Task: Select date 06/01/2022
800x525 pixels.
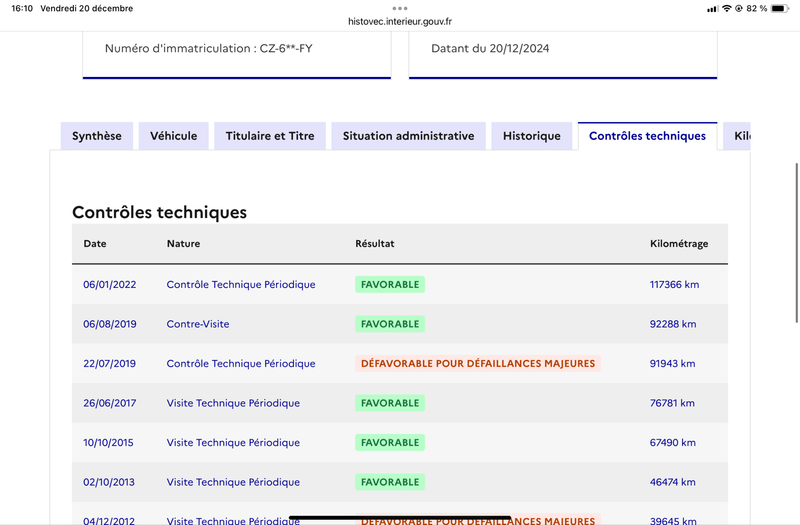Action: click(110, 284)
